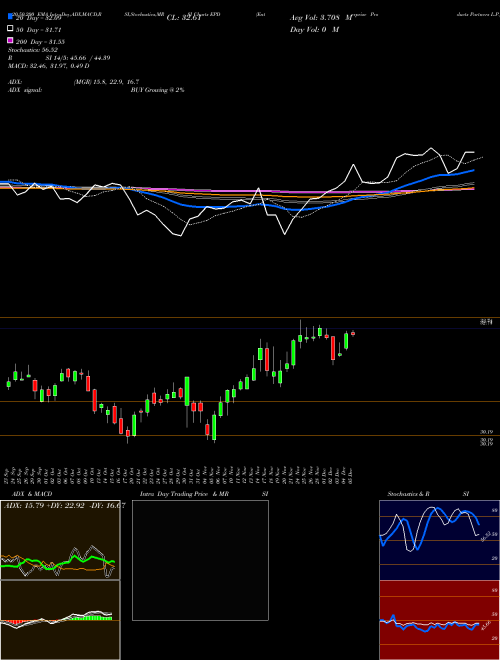500x660 pixels.
Task: Click the 'CL: 32.61' closing price text
Action: [184, 18]
